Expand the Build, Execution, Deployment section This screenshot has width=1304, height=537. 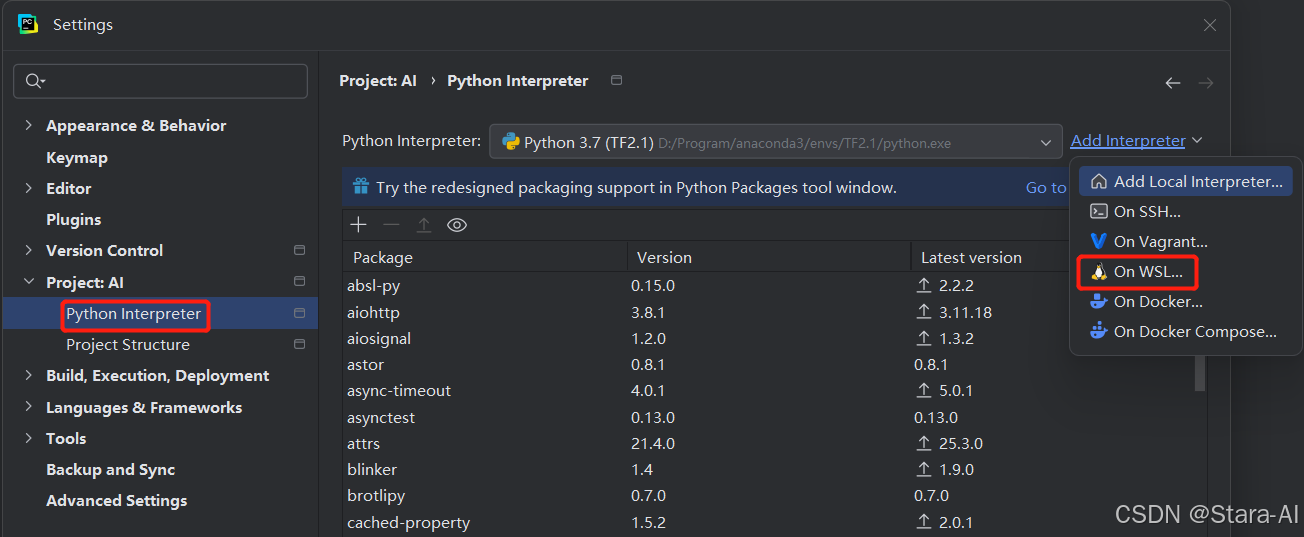point(28,376)
